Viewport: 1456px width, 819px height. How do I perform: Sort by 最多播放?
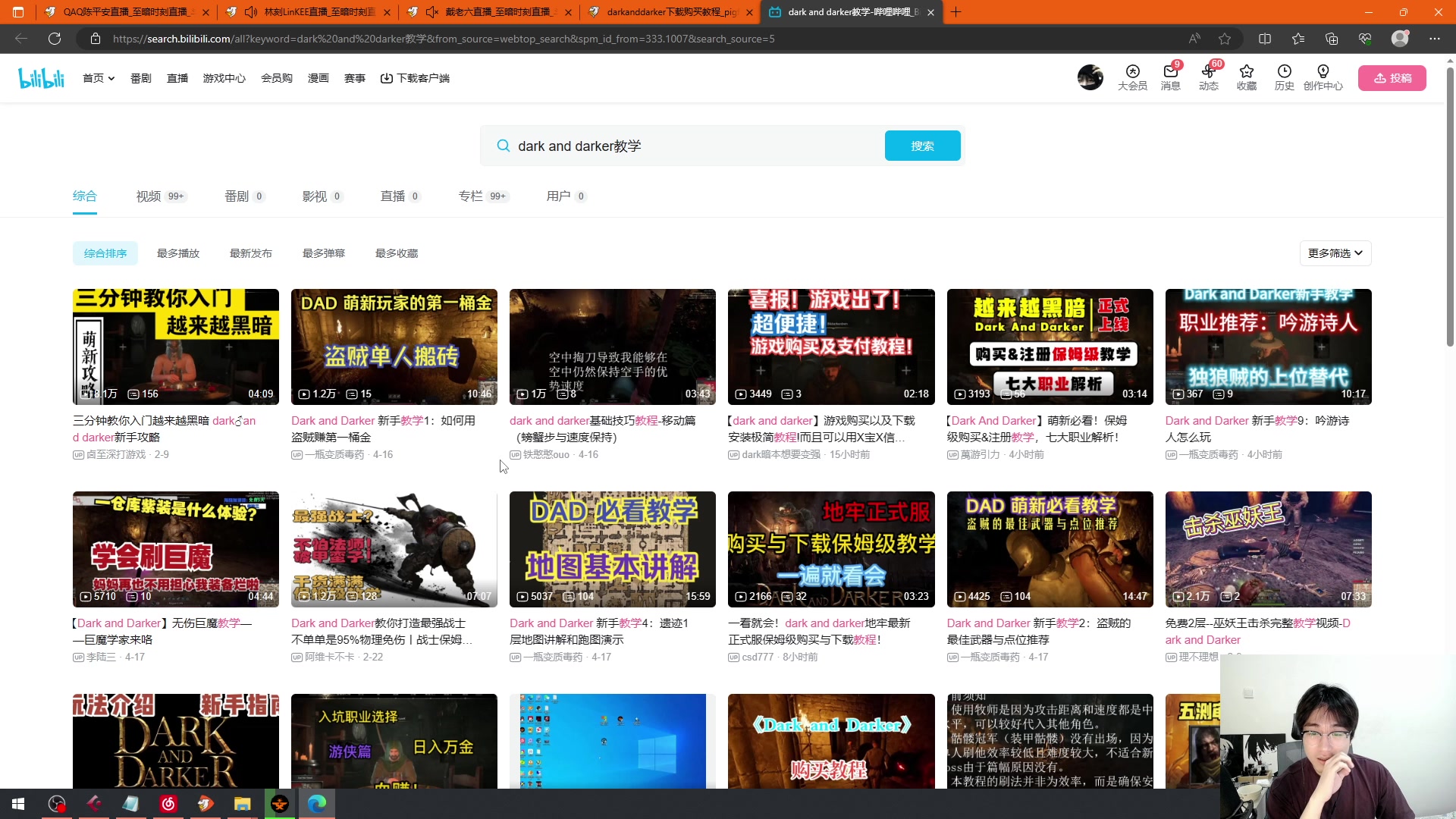tap(178, 253)
